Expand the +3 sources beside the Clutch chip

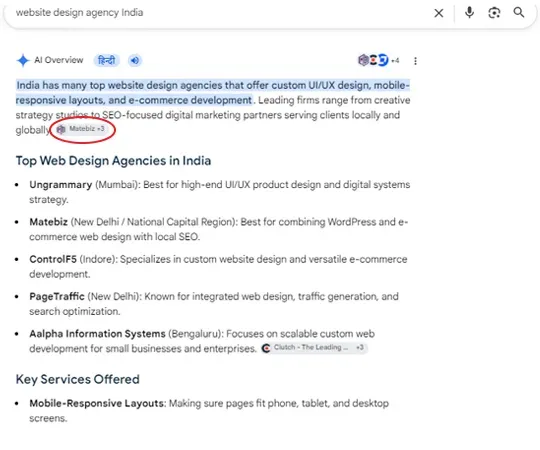[x=360, y=347]
